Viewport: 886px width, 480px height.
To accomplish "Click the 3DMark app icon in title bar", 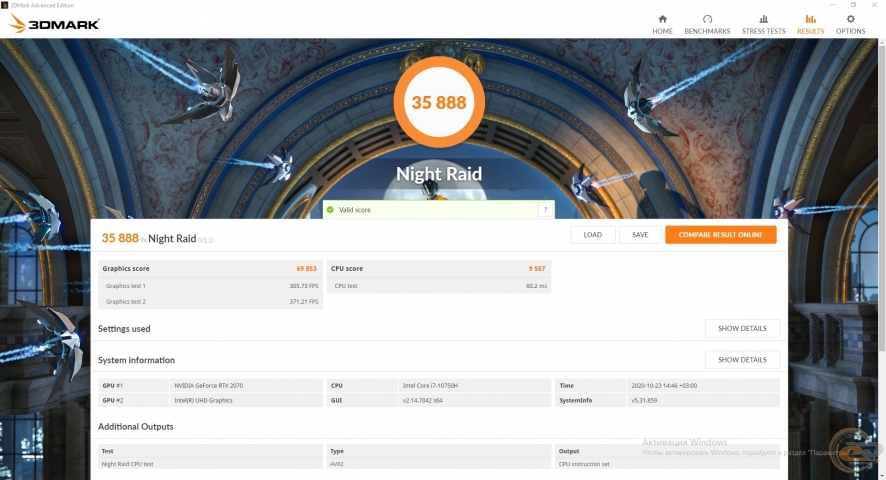I will pos(5,5).
